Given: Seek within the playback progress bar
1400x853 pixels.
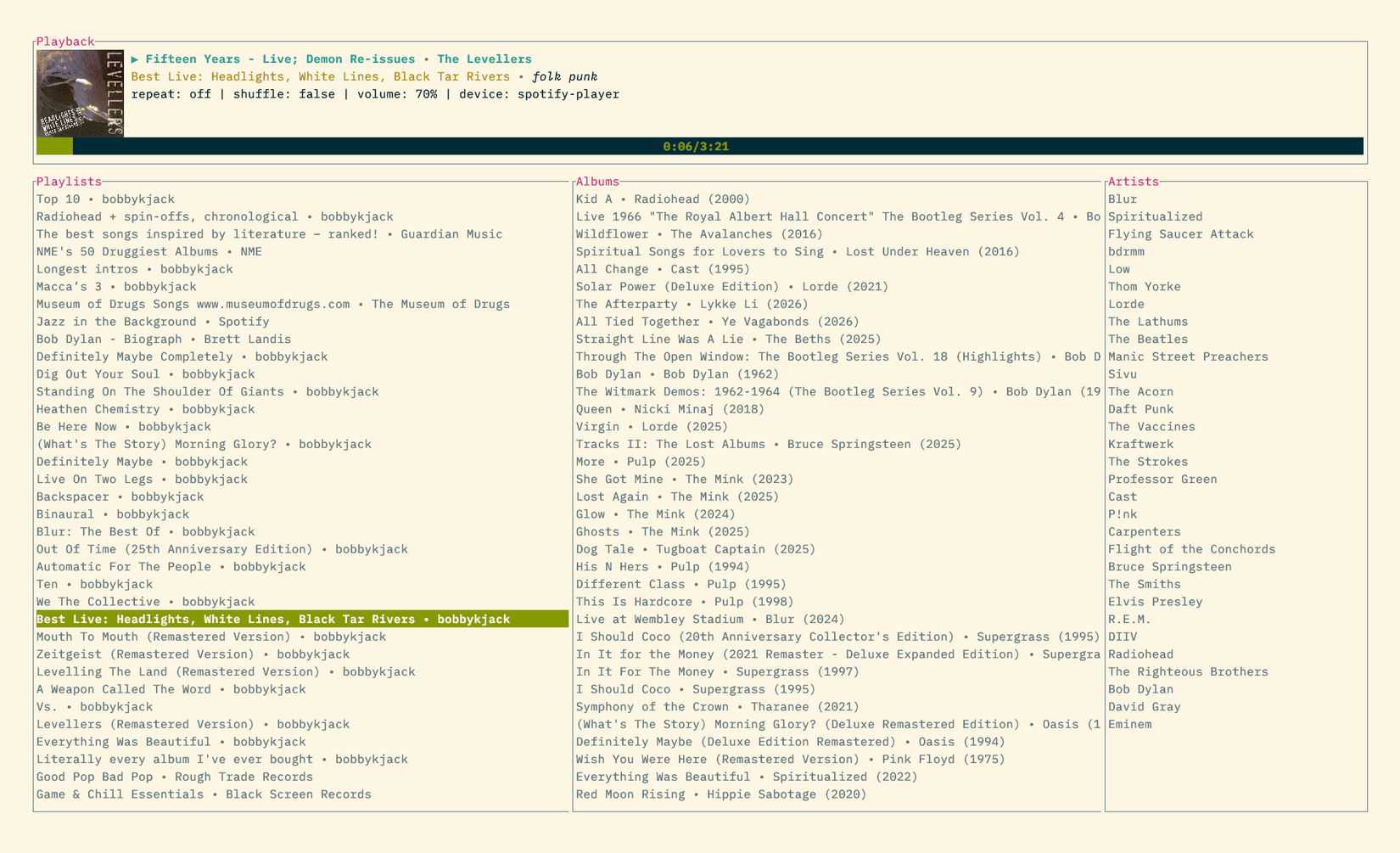Looking at the screenshot, I should [700, 147].
